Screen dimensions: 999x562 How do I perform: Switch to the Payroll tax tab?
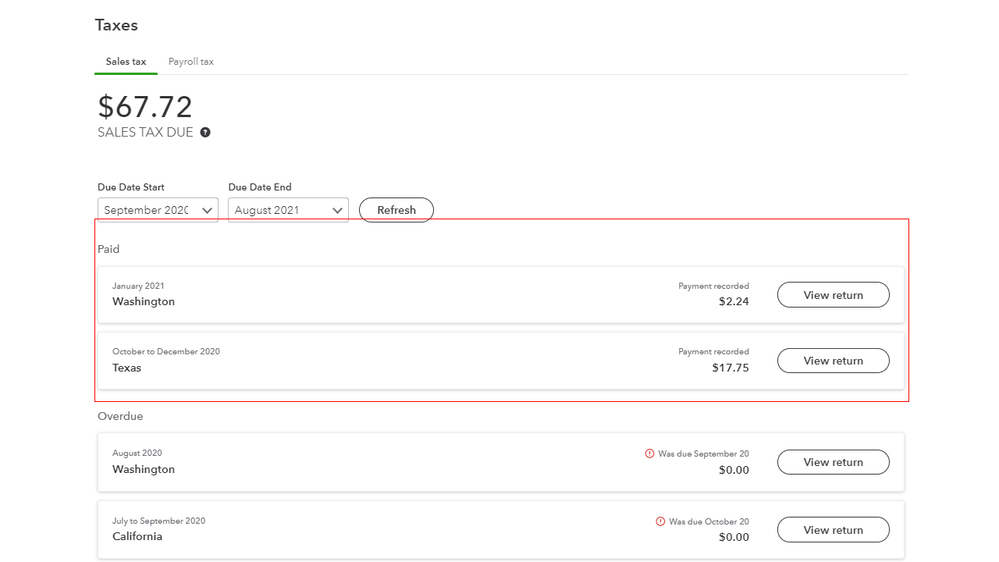coord(191,62)
